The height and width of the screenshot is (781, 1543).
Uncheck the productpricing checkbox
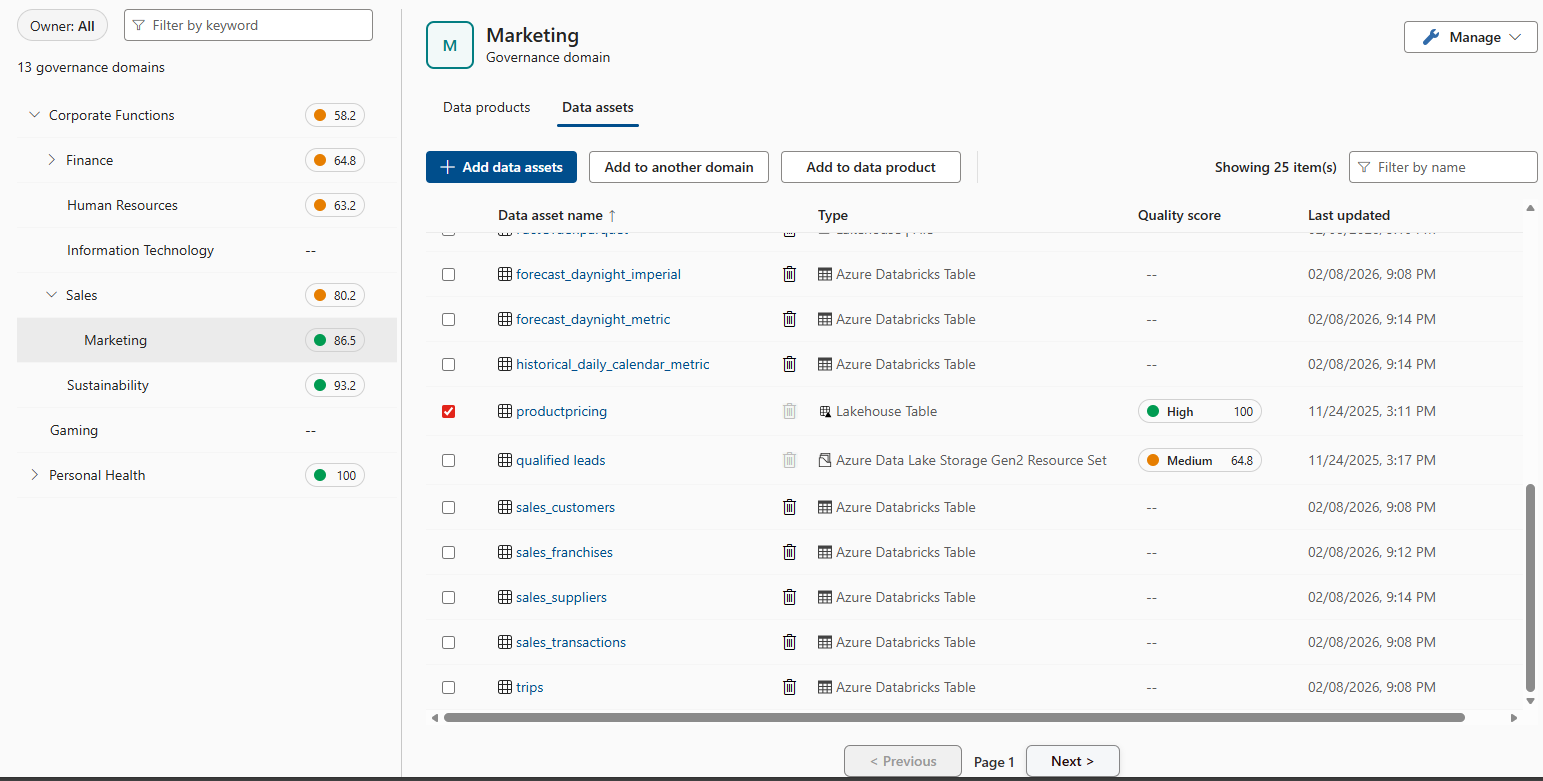click(x=448, y=411)
